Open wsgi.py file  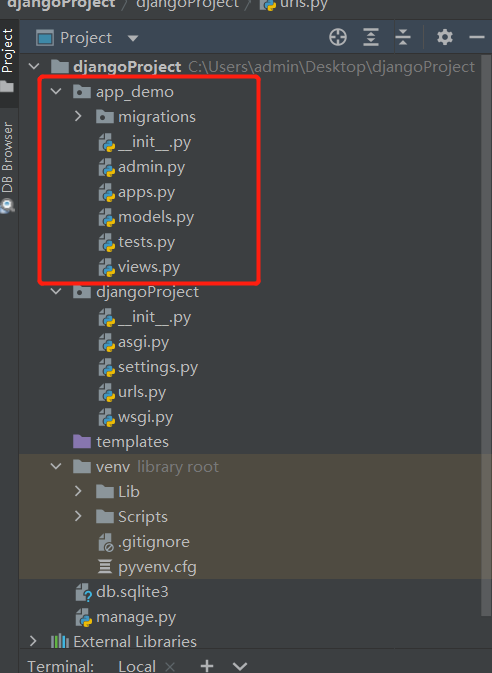[x=146, y=417]
